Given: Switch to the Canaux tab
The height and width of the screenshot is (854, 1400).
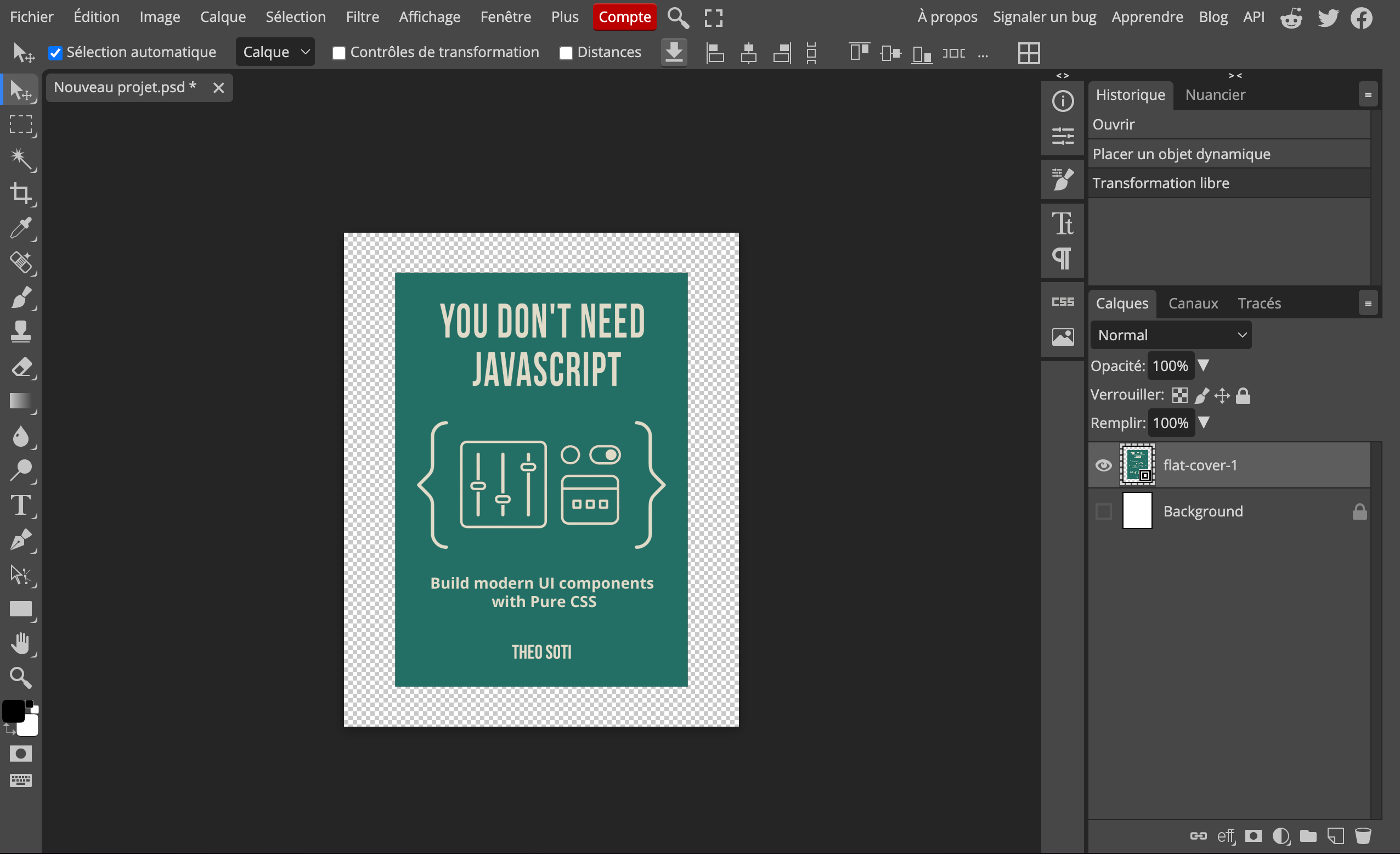Looking at the screenshot, I should click(1193, 303).
